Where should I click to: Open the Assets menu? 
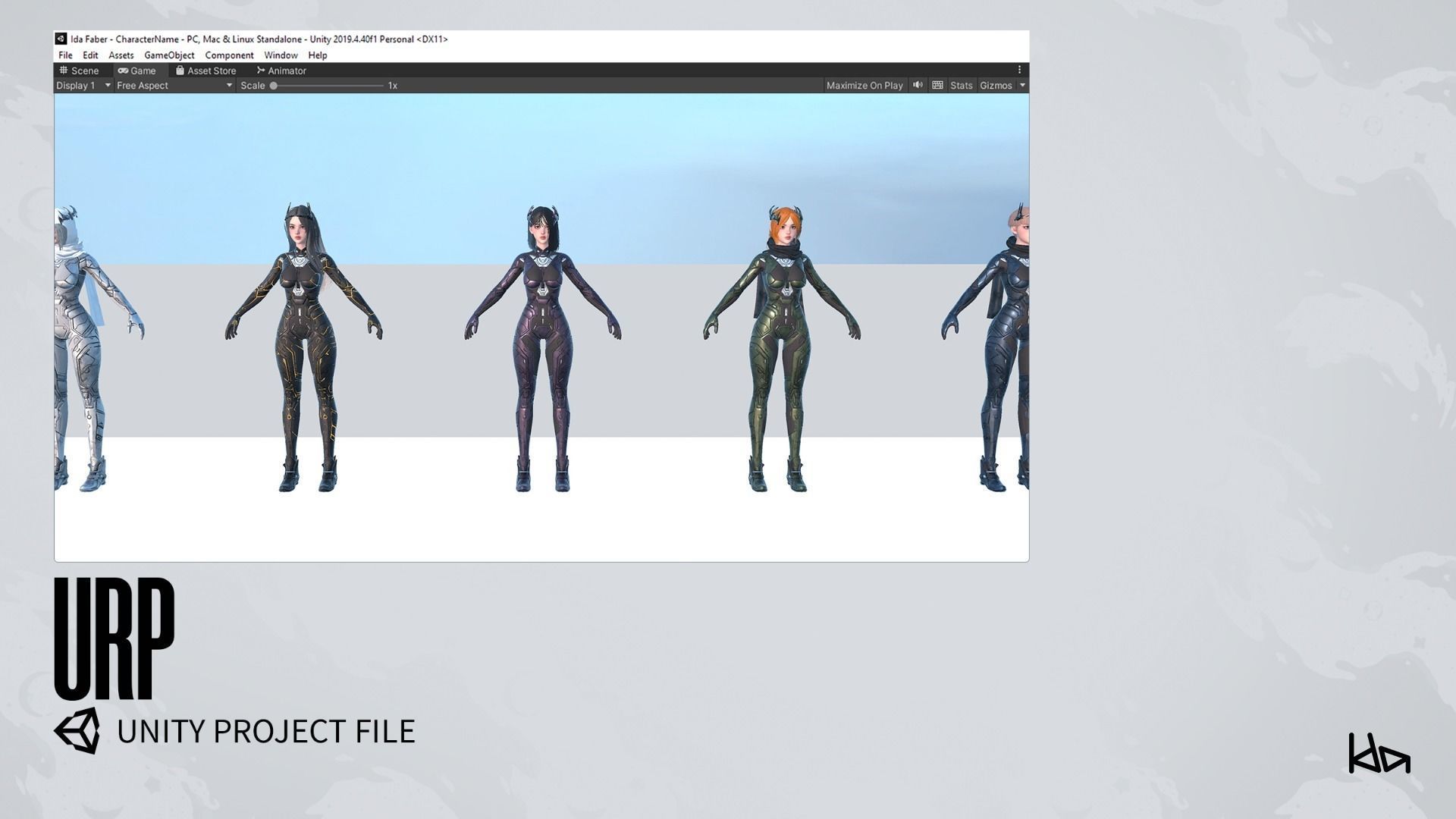click(x=121, y=55)
